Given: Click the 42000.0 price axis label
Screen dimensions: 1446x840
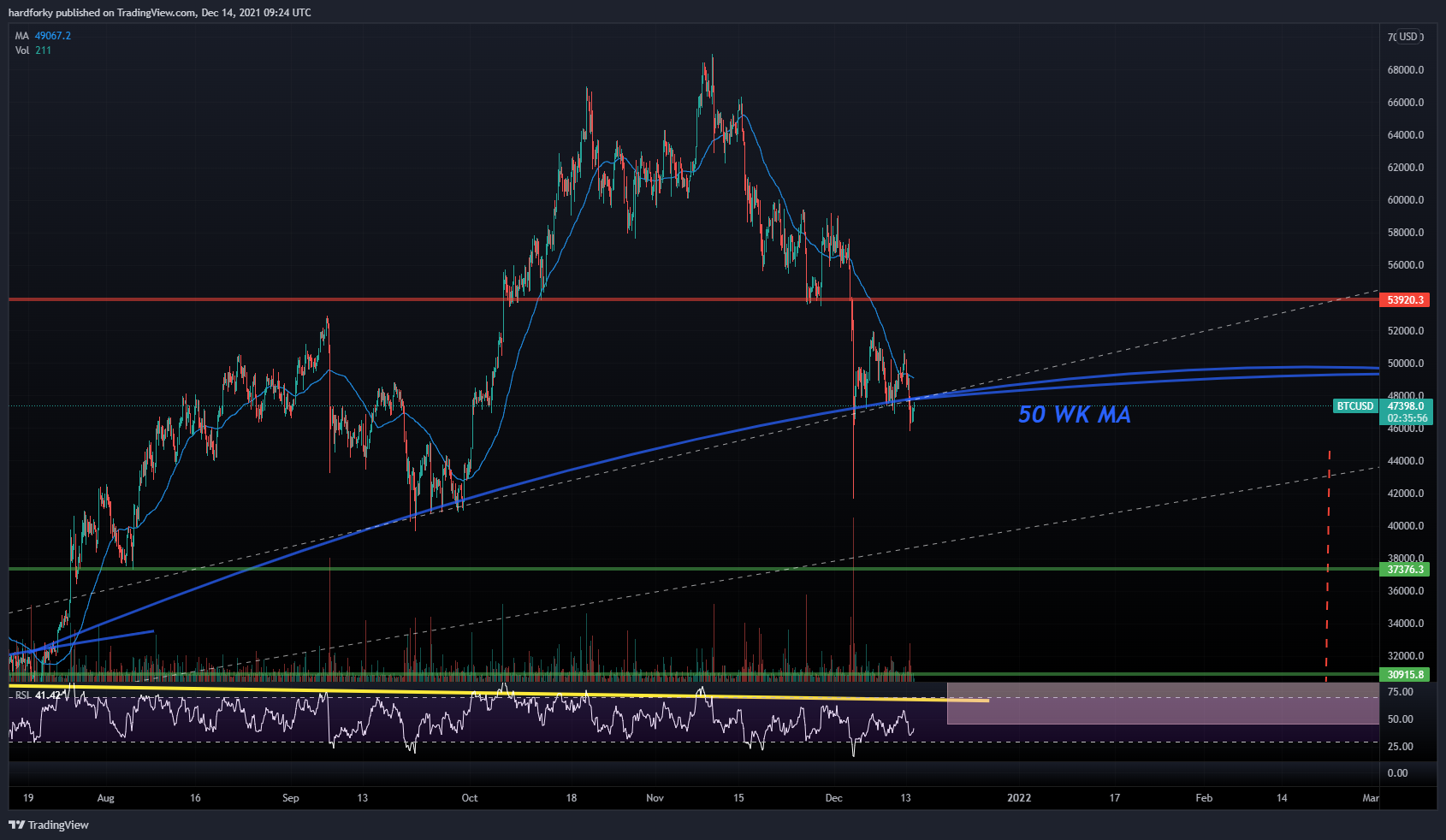Looking at the screenshot, I should 1406,494.
